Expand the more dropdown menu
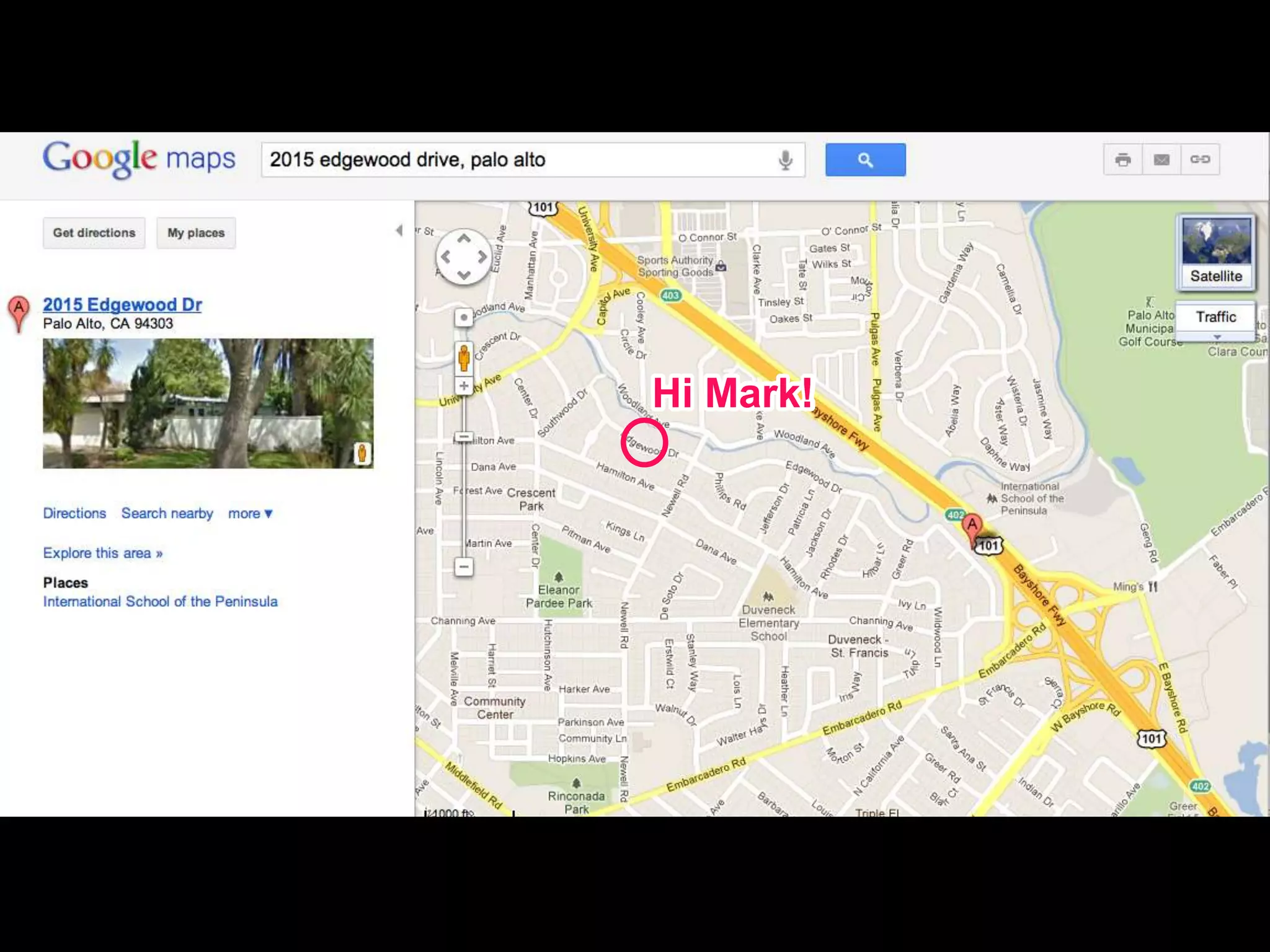The width and height of the screenshot is (1270, 952). [251, 514]
